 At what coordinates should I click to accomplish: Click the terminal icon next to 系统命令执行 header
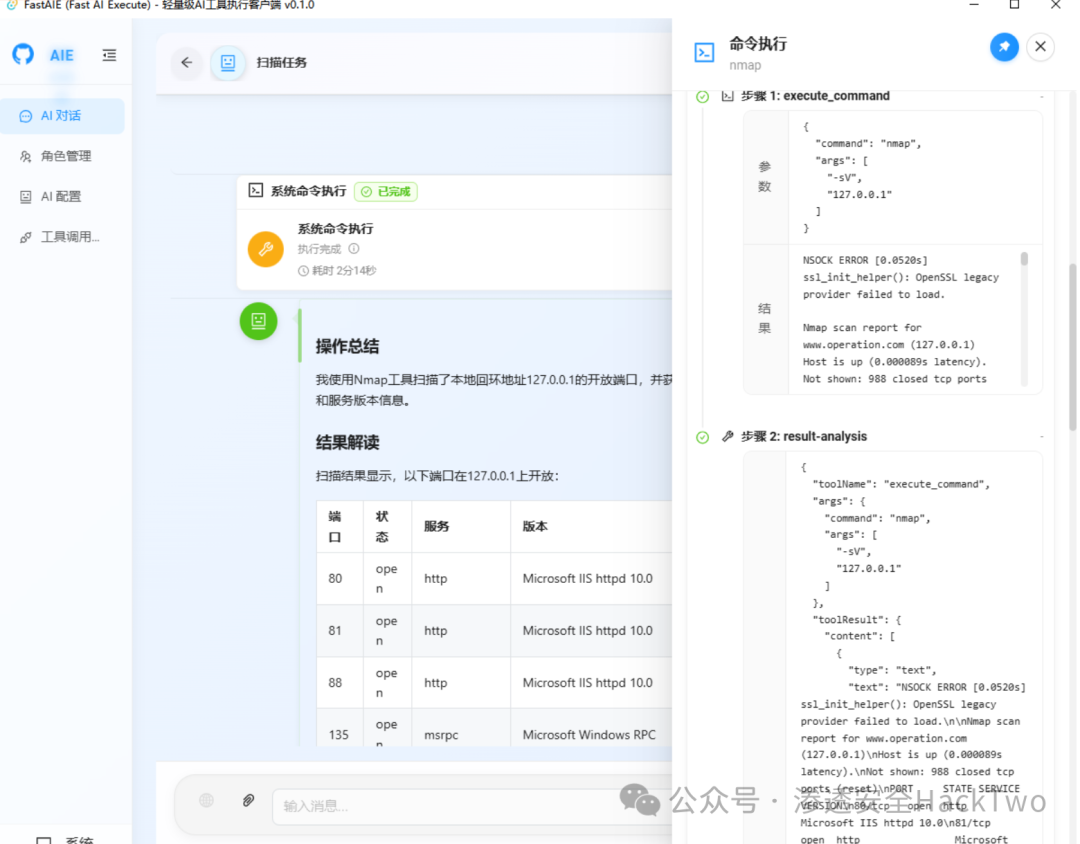pyautogui.click(x=256, y=190)
